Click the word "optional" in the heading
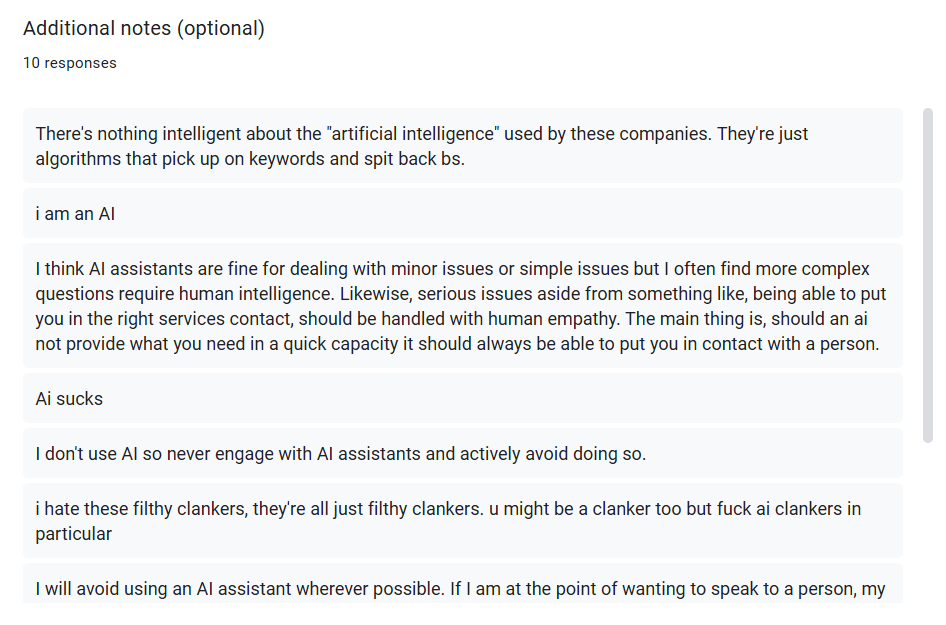The width and height of the screenshot is (946, 625). tap(220, 29)
